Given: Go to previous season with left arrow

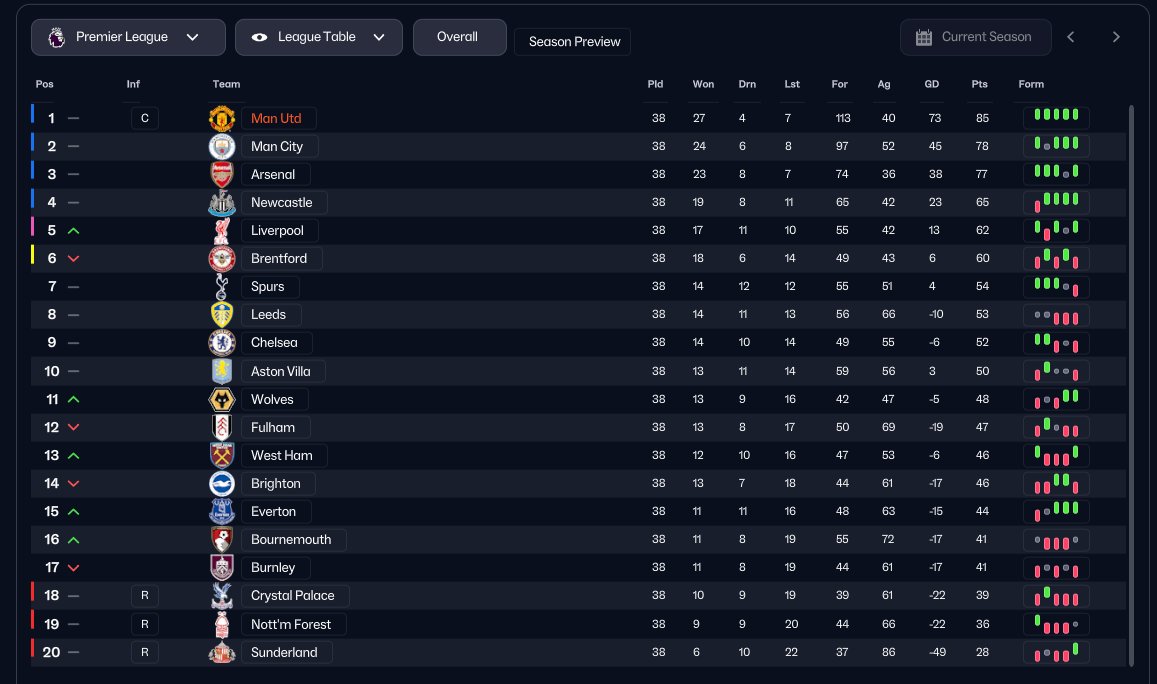Looking at the screenshot, I should click(1071, 37).
